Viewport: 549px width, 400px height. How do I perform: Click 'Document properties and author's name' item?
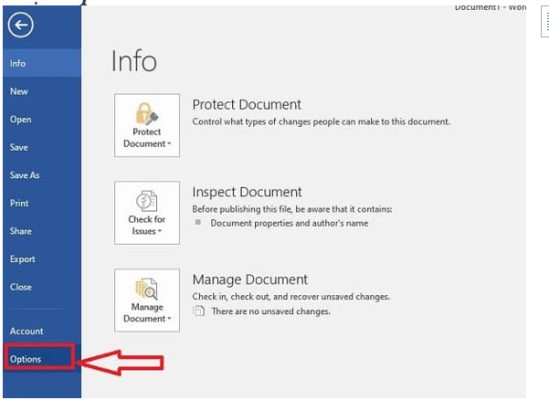[x=289, y=223]
